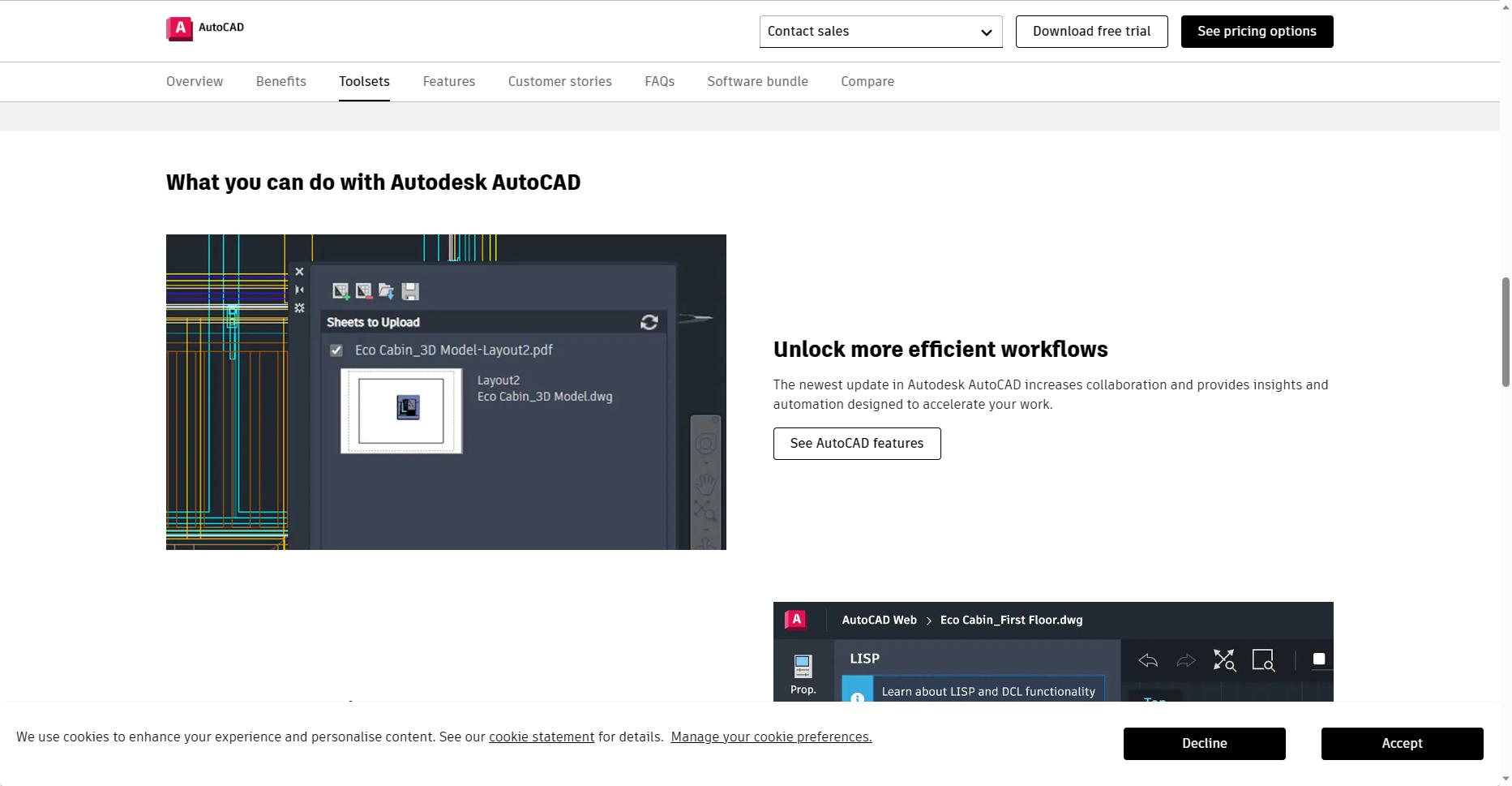1512x786 pixels.
Task: Click the zoom window icon in AutoCAD Web
Action: [x=1263, y=660]
